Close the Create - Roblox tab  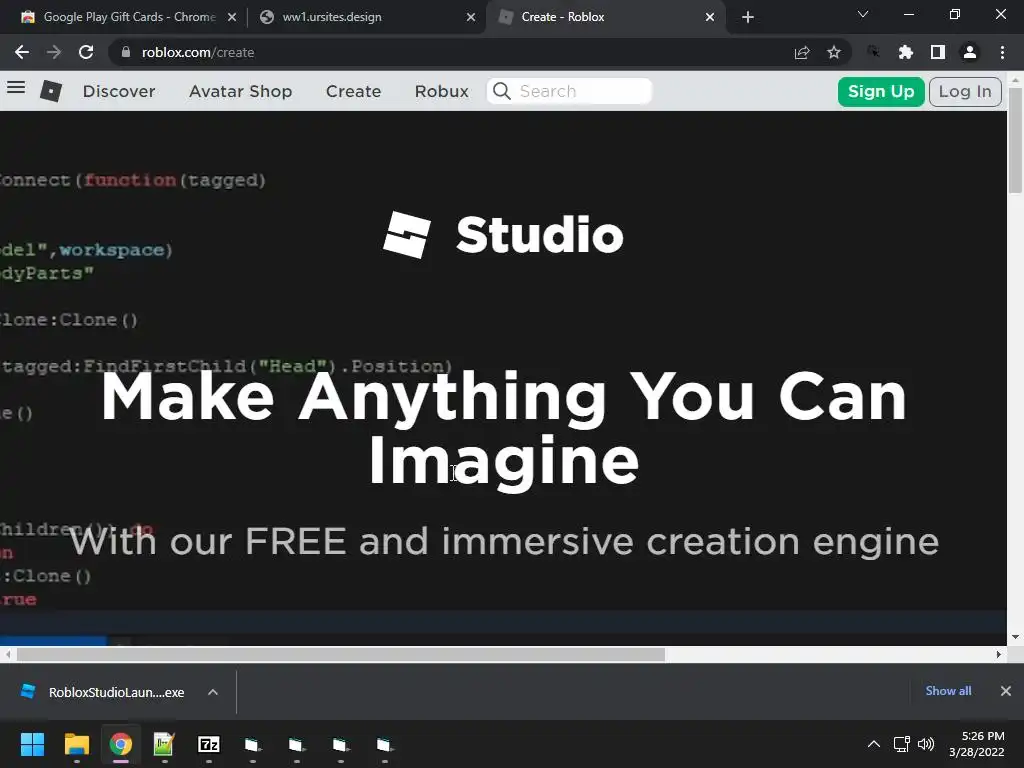tap(710, 18)
